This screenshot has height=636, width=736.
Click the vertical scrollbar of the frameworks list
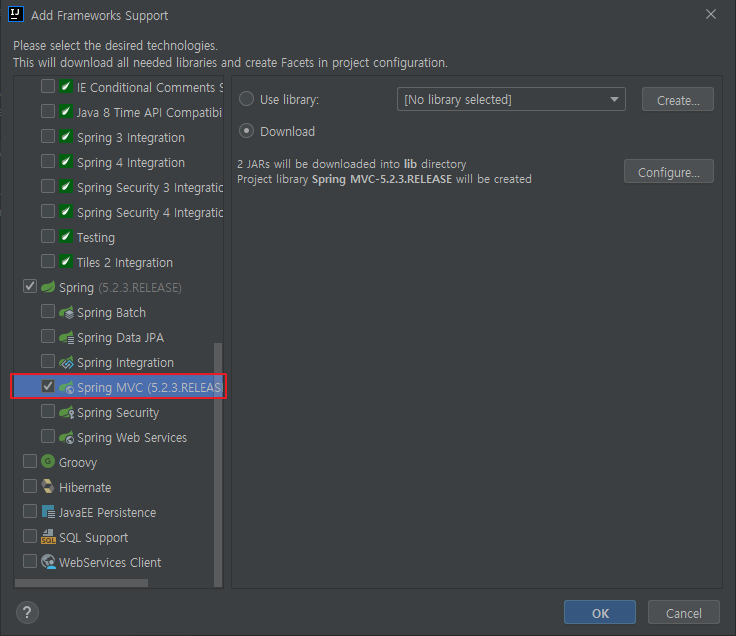(218, 465)
